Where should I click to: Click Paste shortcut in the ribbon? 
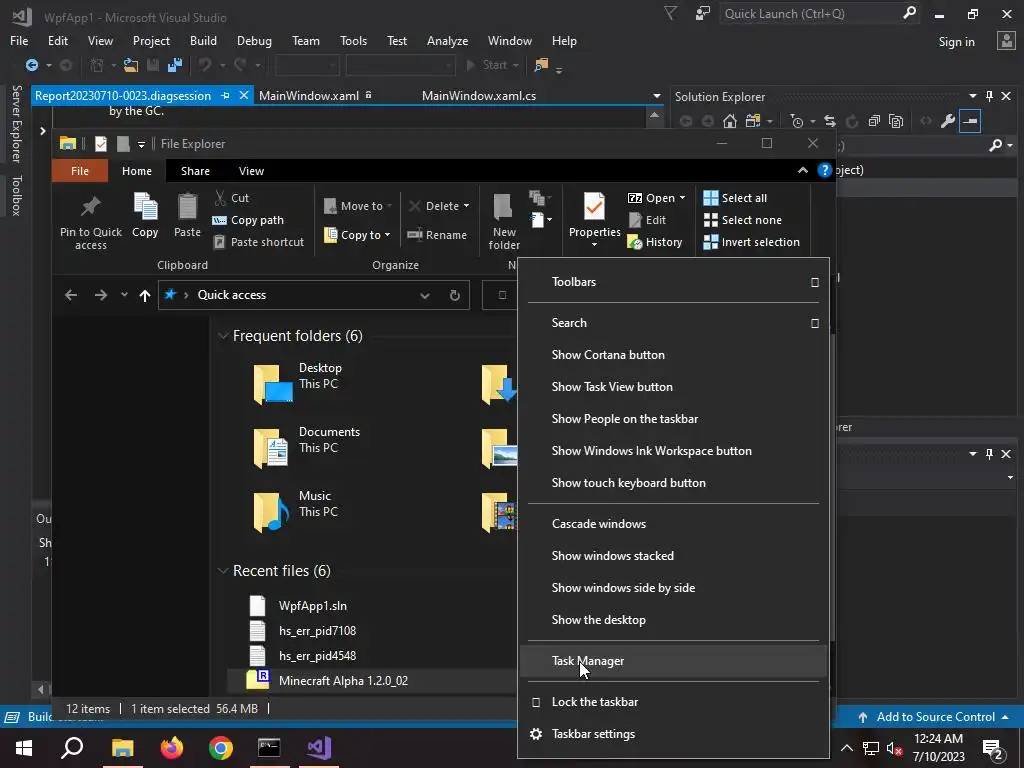pos(259,242)
